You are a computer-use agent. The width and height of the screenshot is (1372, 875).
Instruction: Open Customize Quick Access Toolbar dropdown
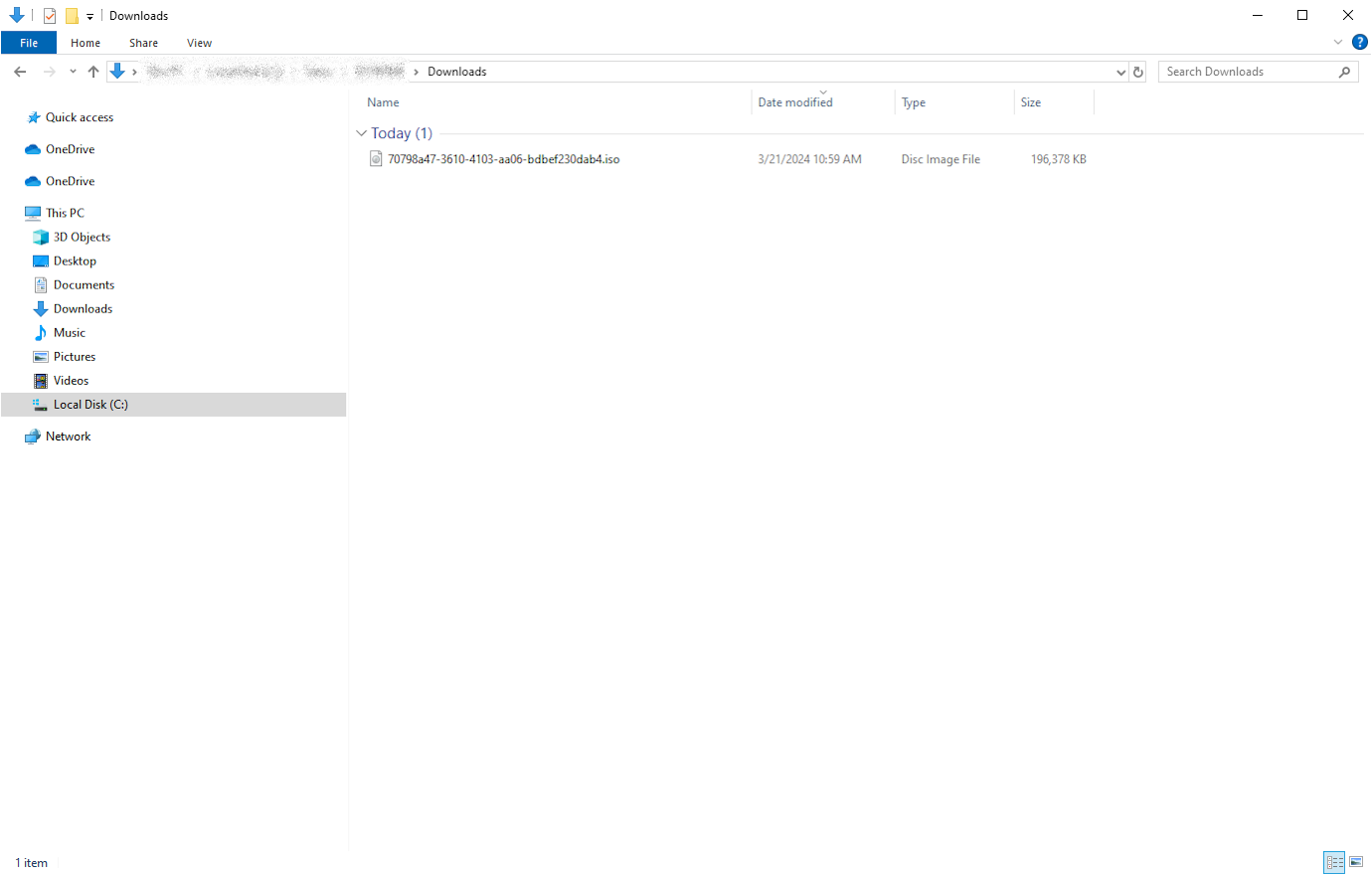89,17
